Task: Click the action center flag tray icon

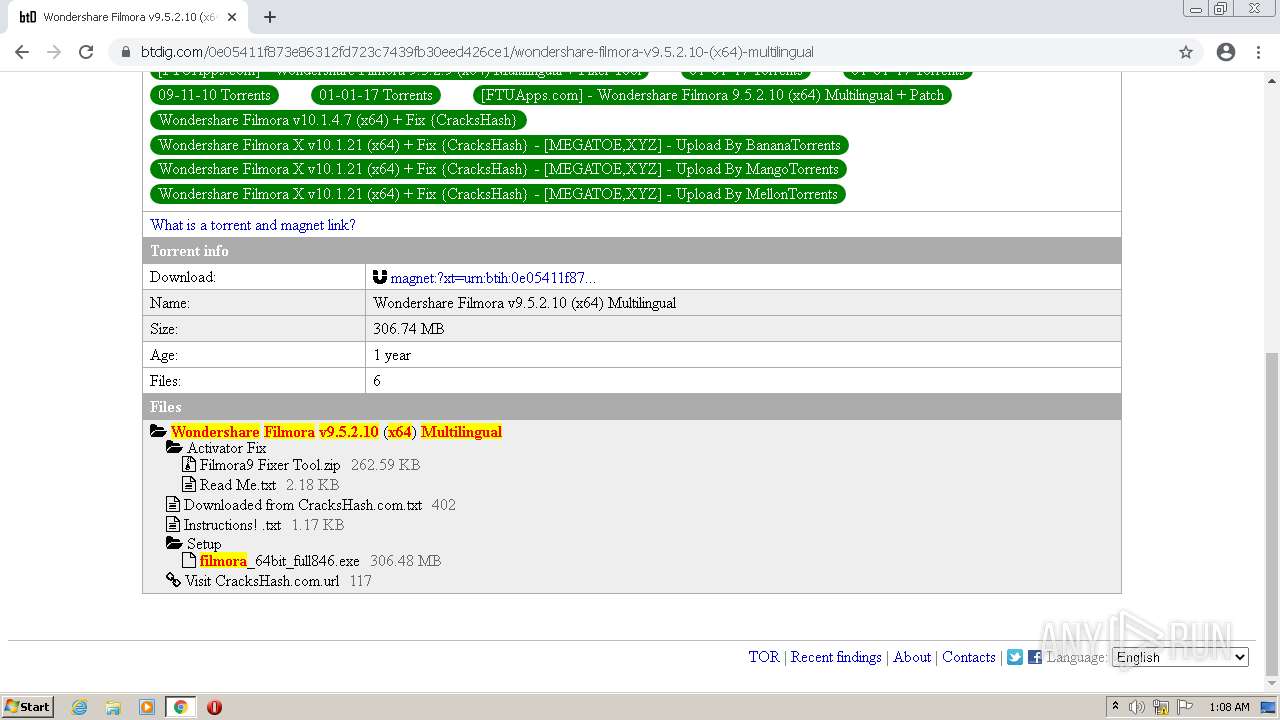Action: [x=1184, y=707]
